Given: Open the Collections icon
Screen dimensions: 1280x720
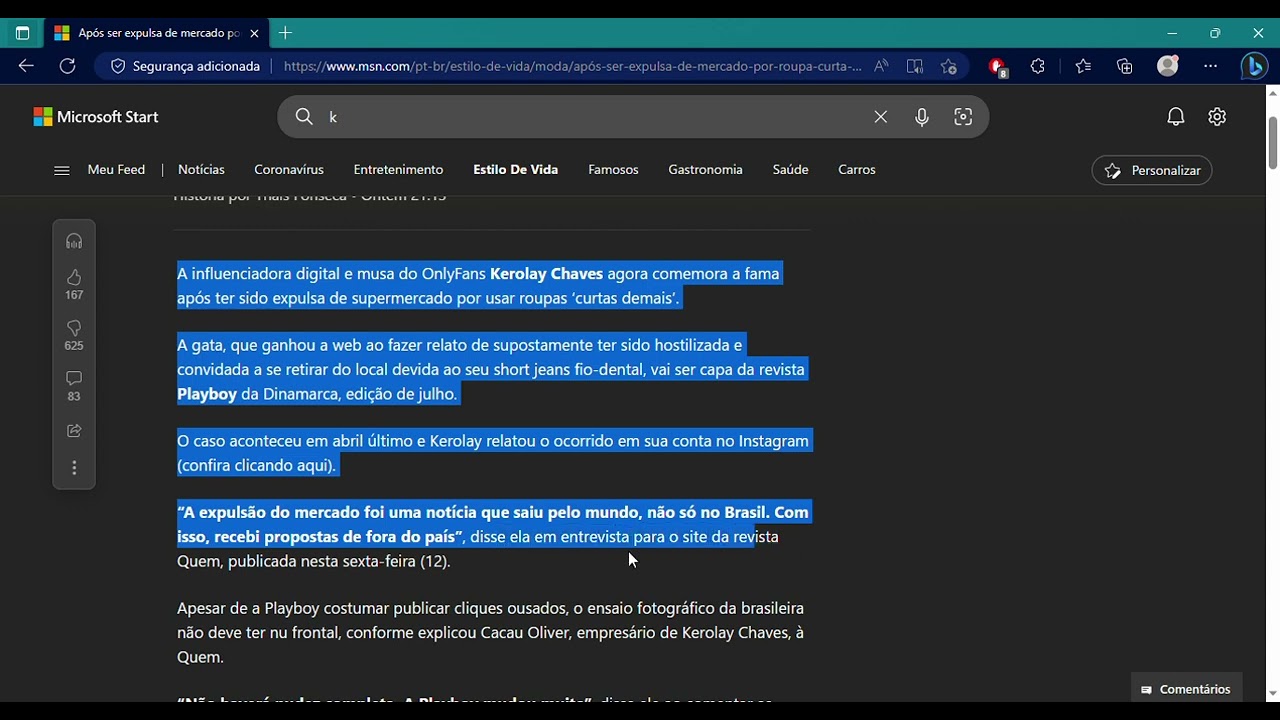Looking at the screenshot, I should click(x=1125, y=66).
